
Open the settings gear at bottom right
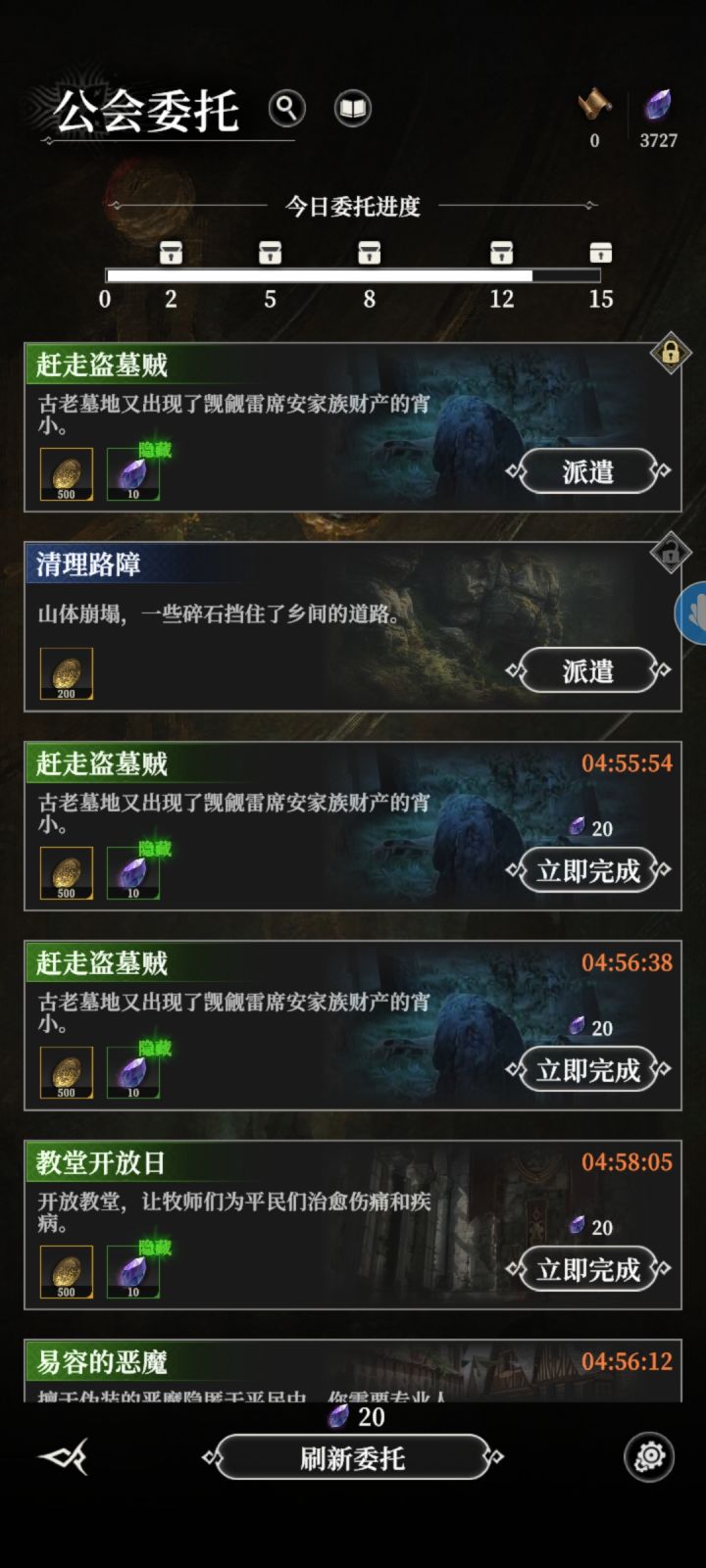[649, 1456]
